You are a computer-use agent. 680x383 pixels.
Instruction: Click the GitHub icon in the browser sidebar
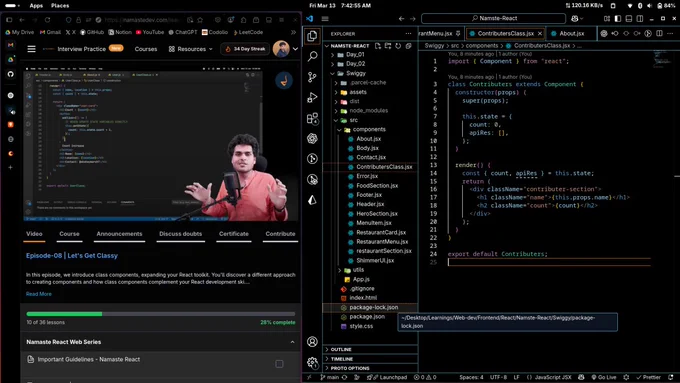[x=11, y=74]
